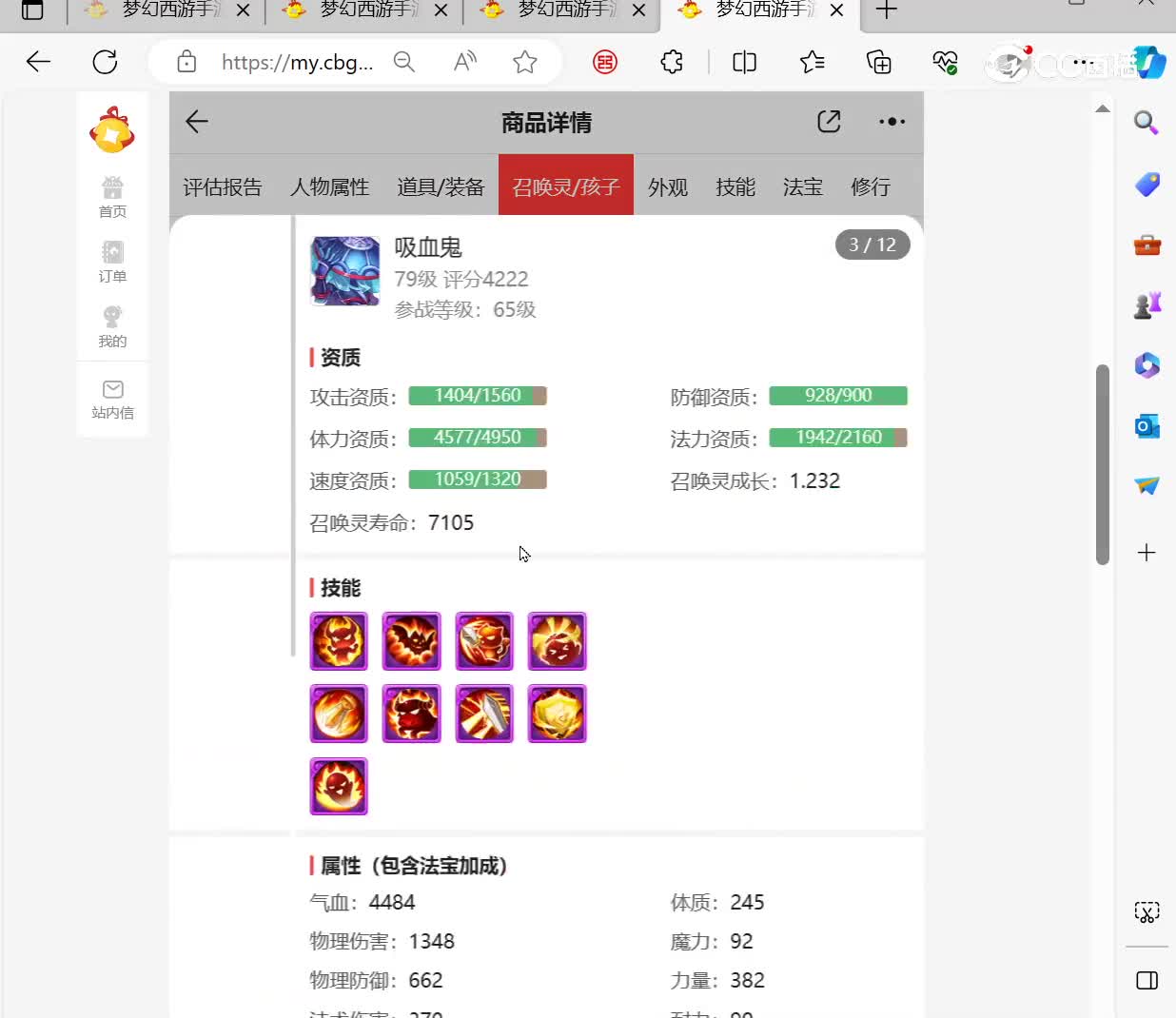
Task: Click golden shield skill icon
Action: (558, 714)
